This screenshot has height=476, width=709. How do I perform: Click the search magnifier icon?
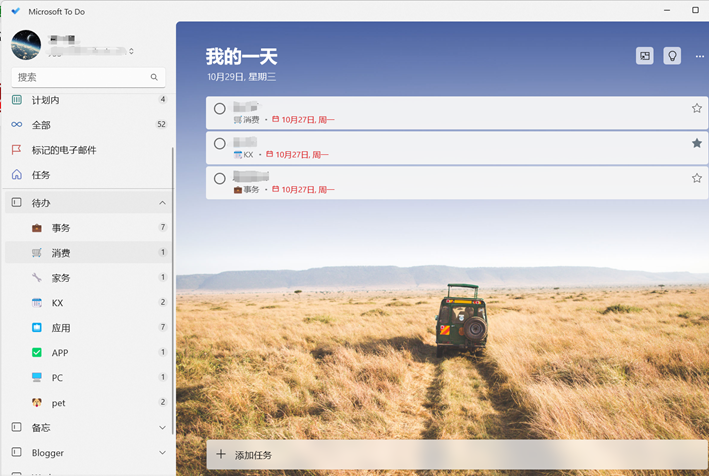154,77
